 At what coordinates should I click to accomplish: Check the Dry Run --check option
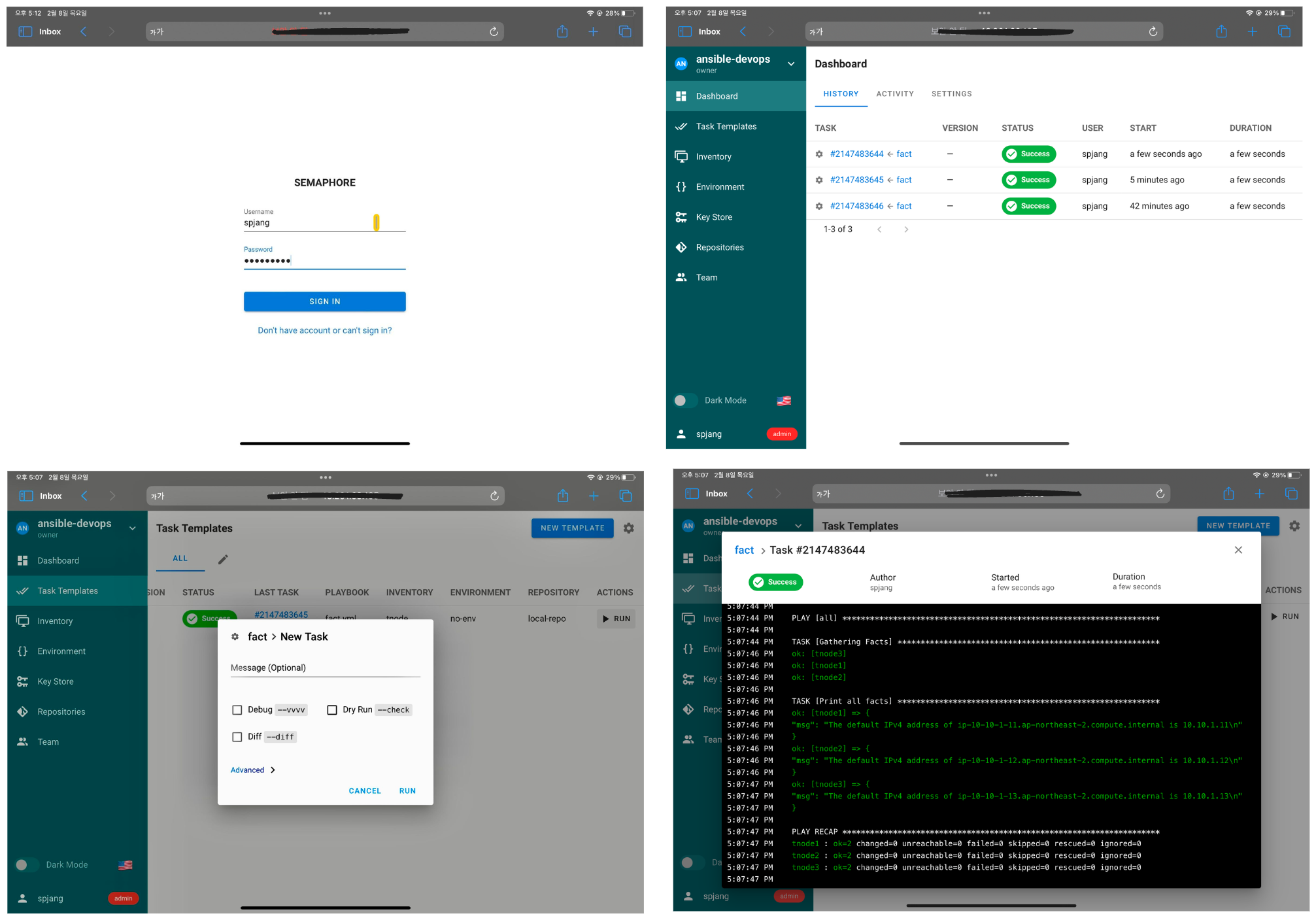[x=332, y=709]
